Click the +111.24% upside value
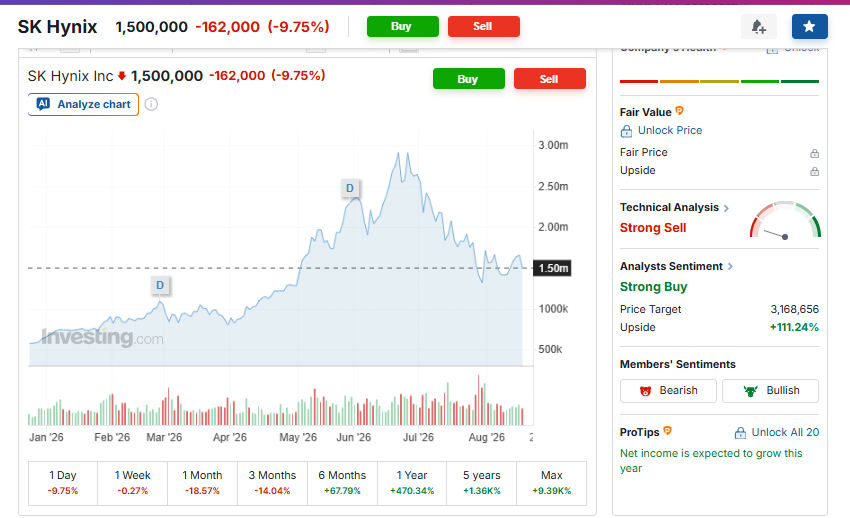Image resolution: width=850 pixels, height=518 pixels. 794,327
